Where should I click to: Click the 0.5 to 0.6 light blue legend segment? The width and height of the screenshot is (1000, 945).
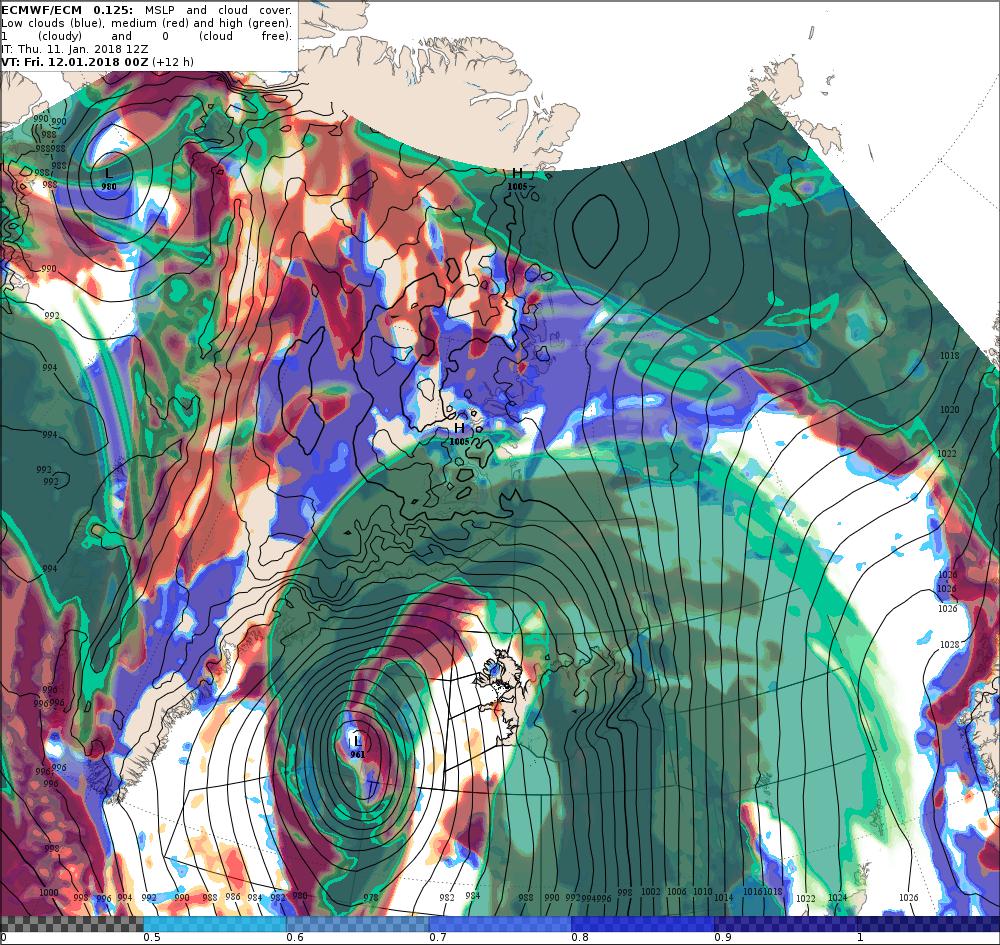coord(215,925)
